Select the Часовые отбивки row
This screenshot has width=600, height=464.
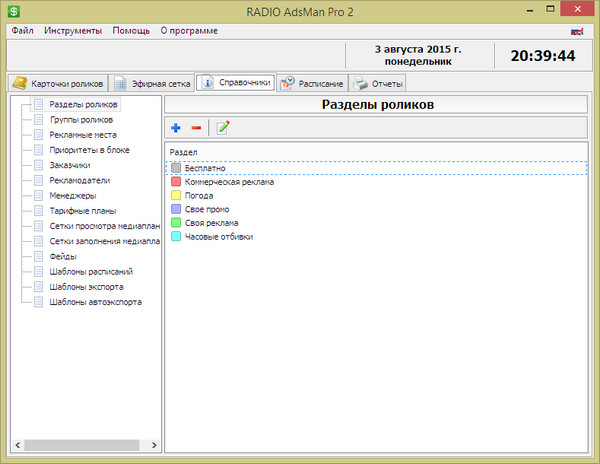(x=218, y=237)
